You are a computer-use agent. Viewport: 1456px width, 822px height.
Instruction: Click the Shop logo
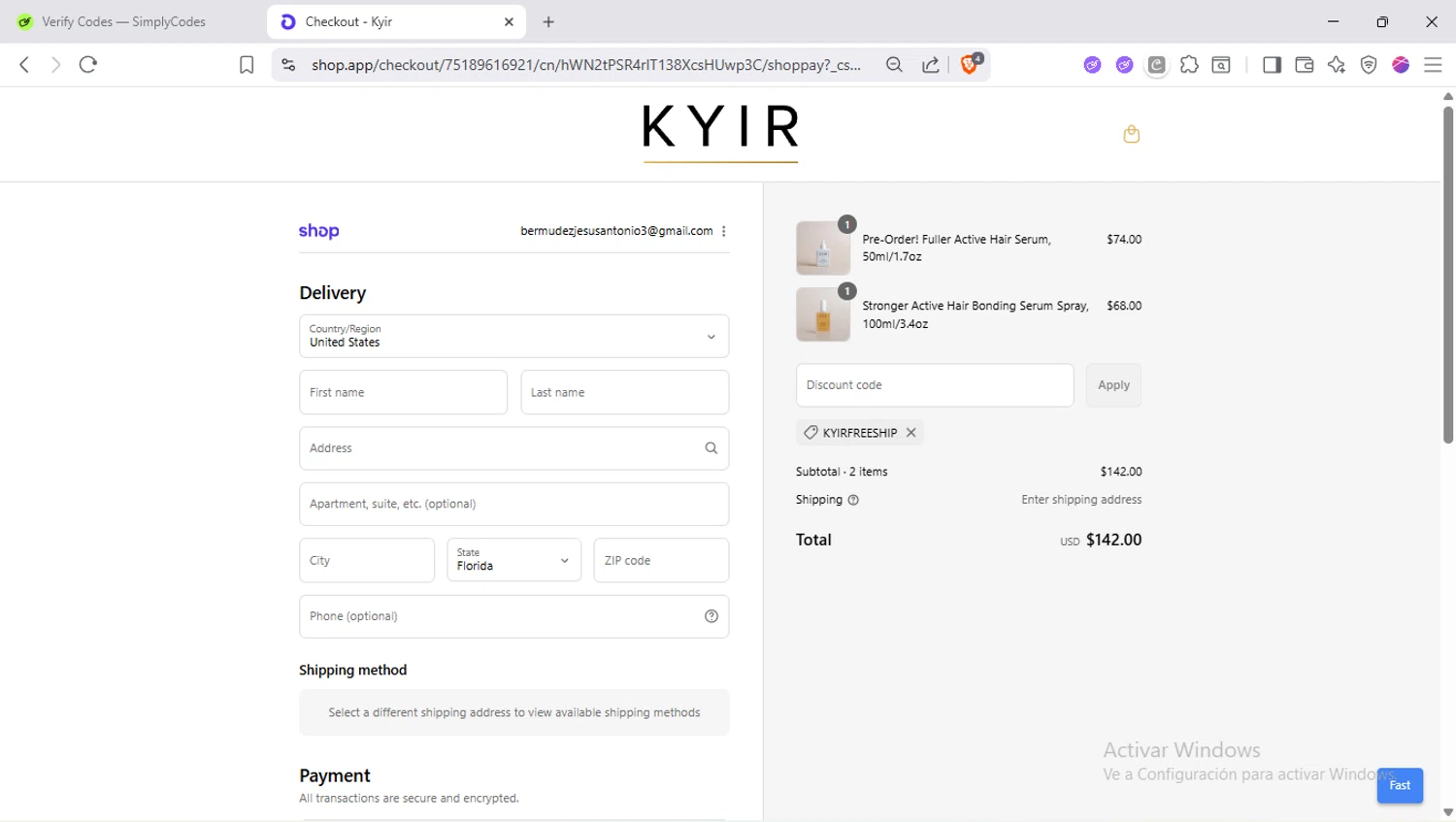318,231
